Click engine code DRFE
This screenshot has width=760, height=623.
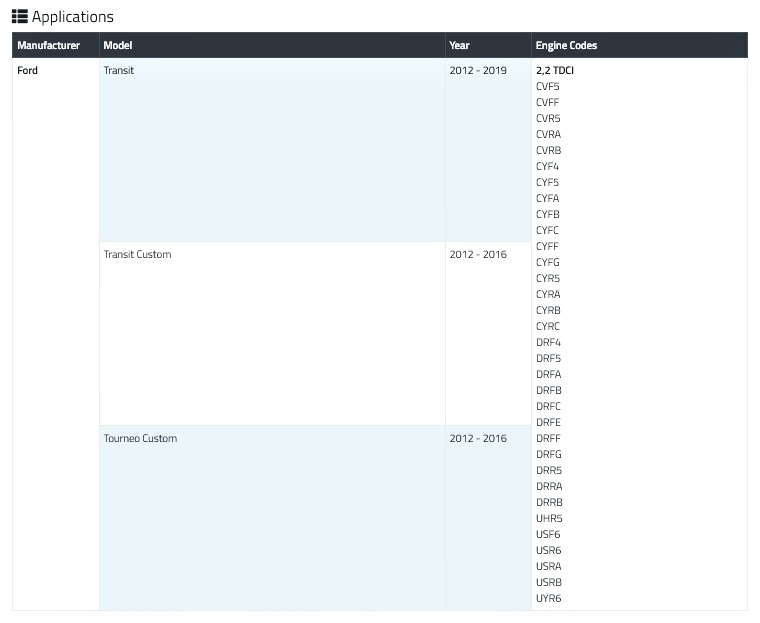point(548,422)
